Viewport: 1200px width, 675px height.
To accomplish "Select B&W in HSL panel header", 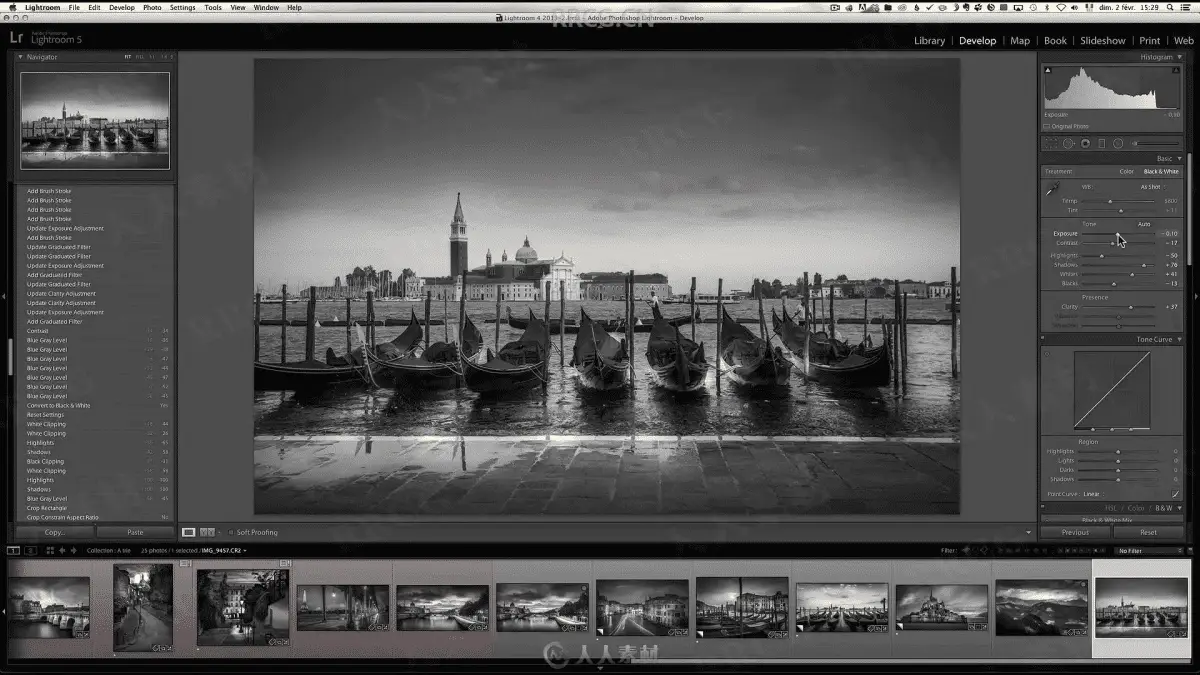I will [x=1164, y=508].
